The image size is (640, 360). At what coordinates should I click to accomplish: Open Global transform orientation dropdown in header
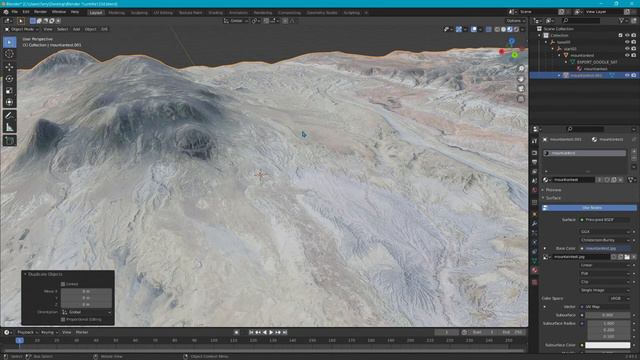tap(236, 21)
